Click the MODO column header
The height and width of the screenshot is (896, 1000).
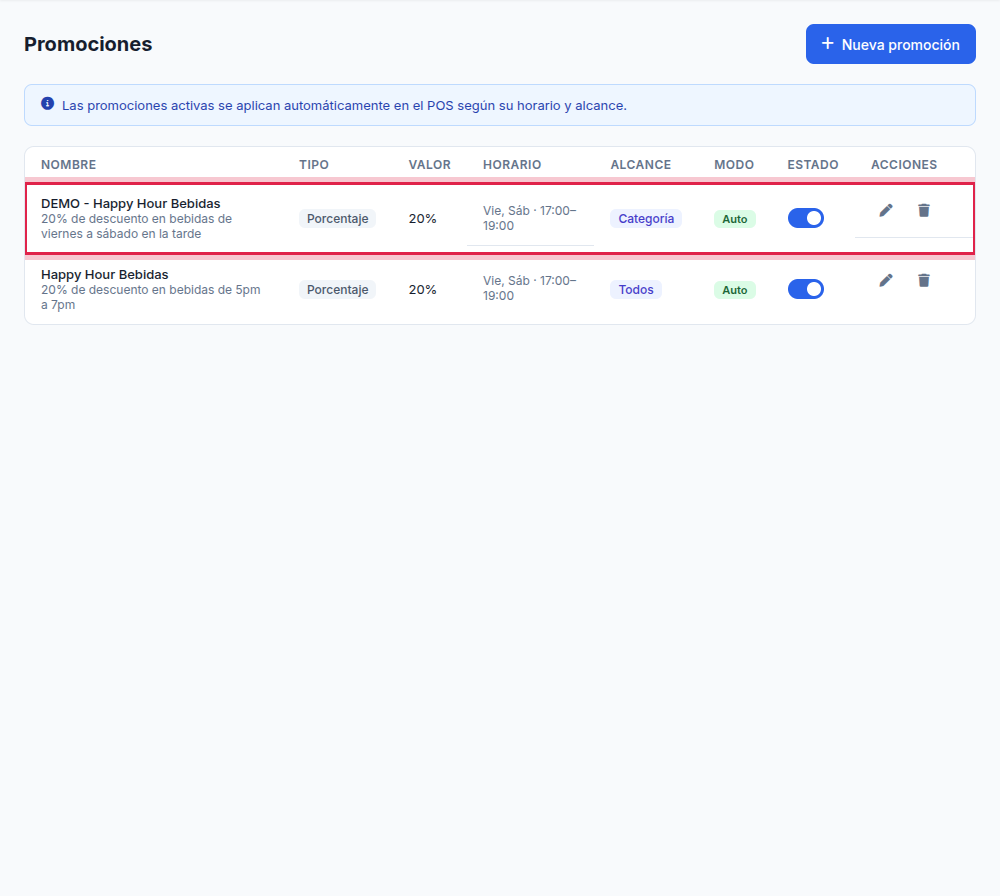734,165
